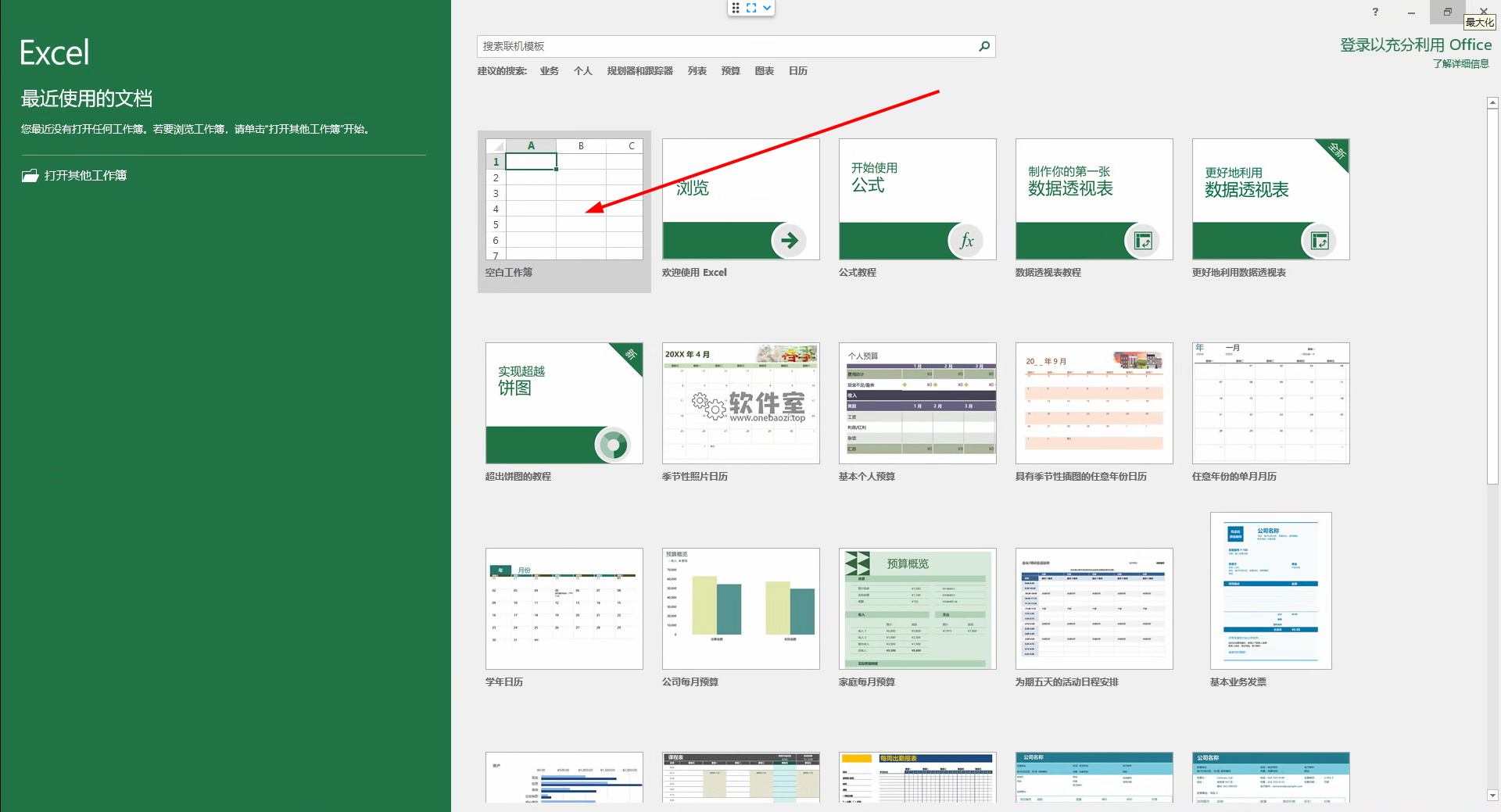Select suggested search 日历
1501x812 pixels.
798,71
